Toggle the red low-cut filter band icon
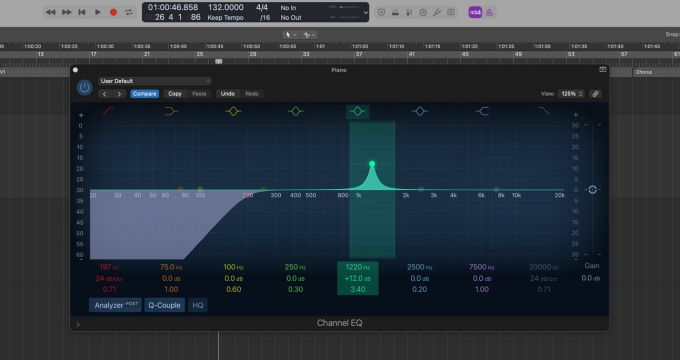 [108, 111]
